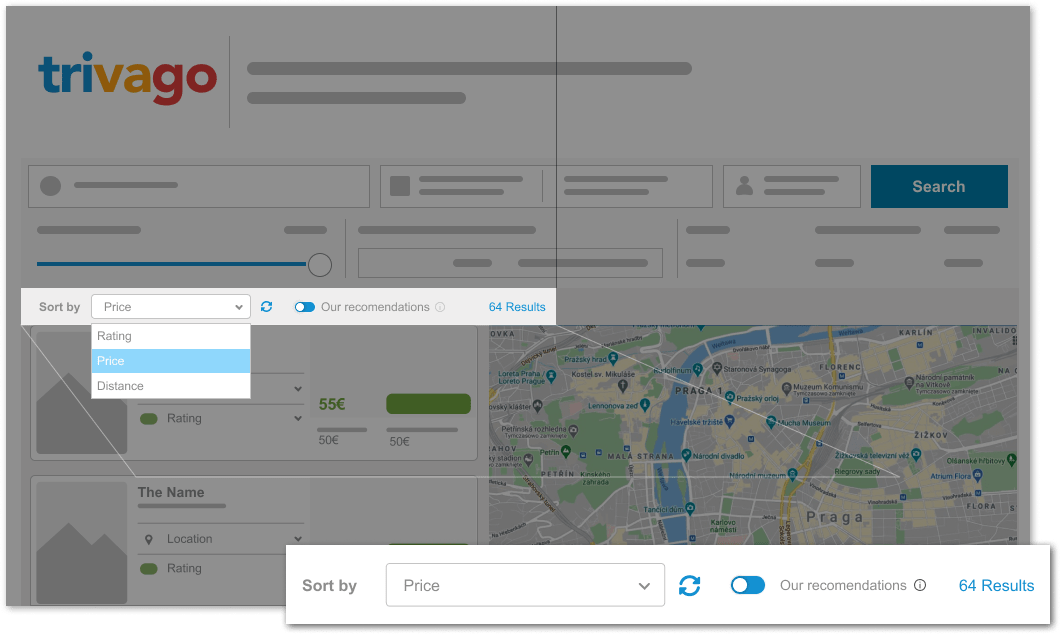Open the small Sort by dropdown above the option list
Viewport: 1060px width, 634px height.
coord(170,307)
